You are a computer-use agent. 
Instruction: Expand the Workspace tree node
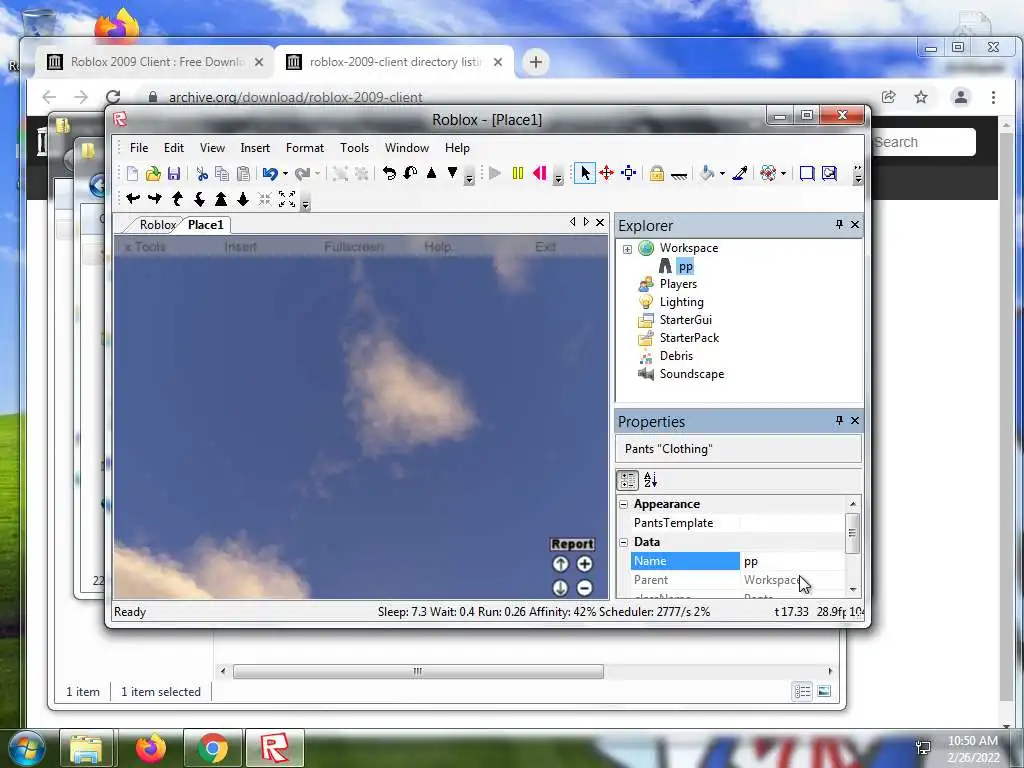(627, 249)
